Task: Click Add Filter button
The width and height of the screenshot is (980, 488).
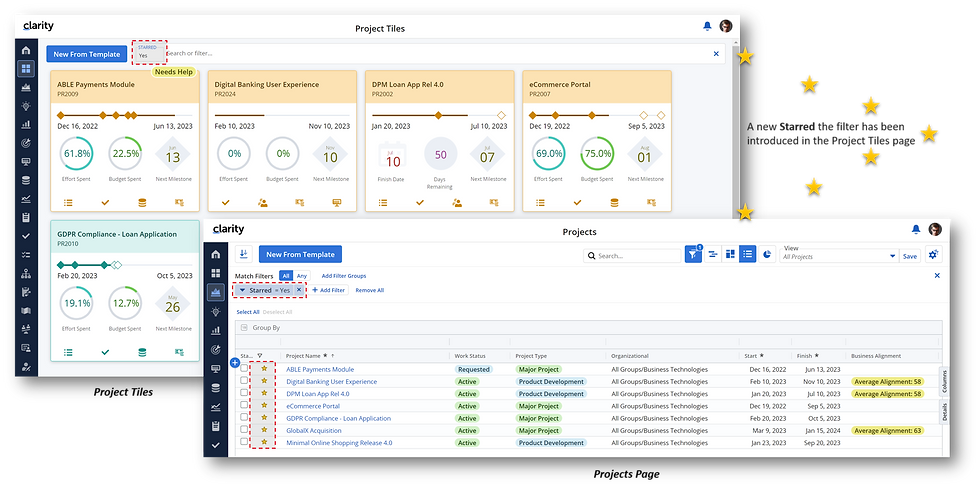Action: coord(329,290)
